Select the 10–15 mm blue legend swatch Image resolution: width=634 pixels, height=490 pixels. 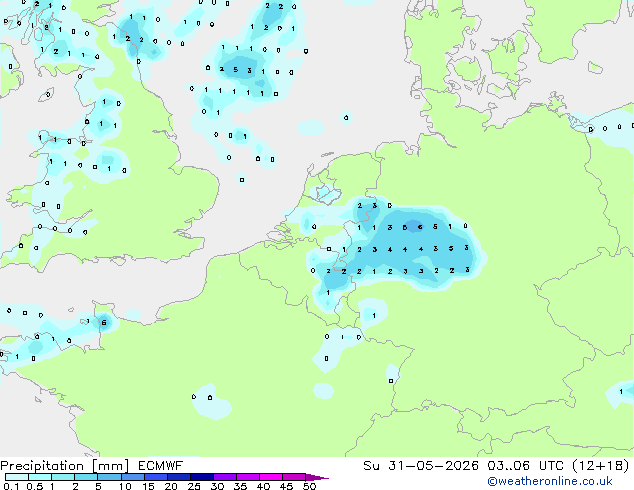tap(133, 477)
